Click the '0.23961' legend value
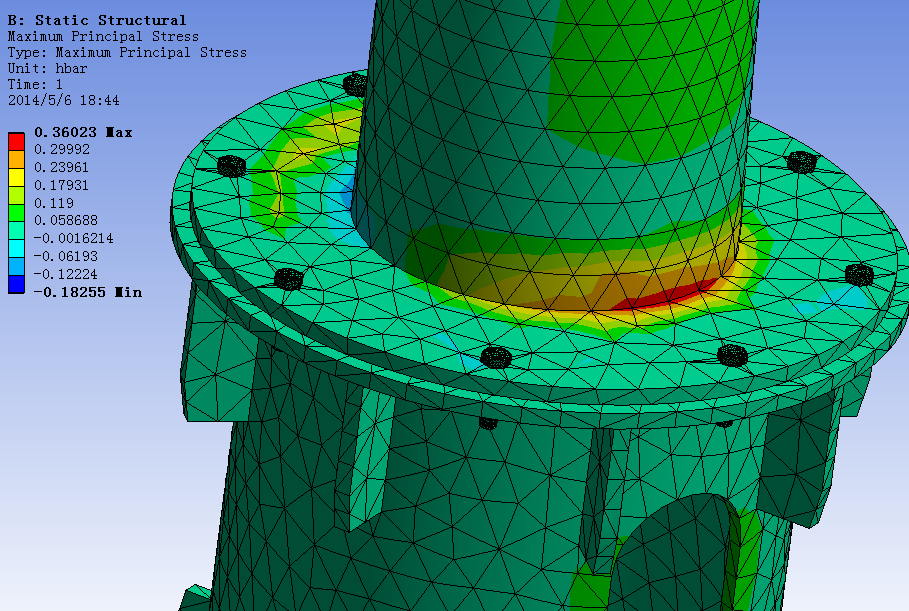The image size is (909, 611). coord(61,168)
